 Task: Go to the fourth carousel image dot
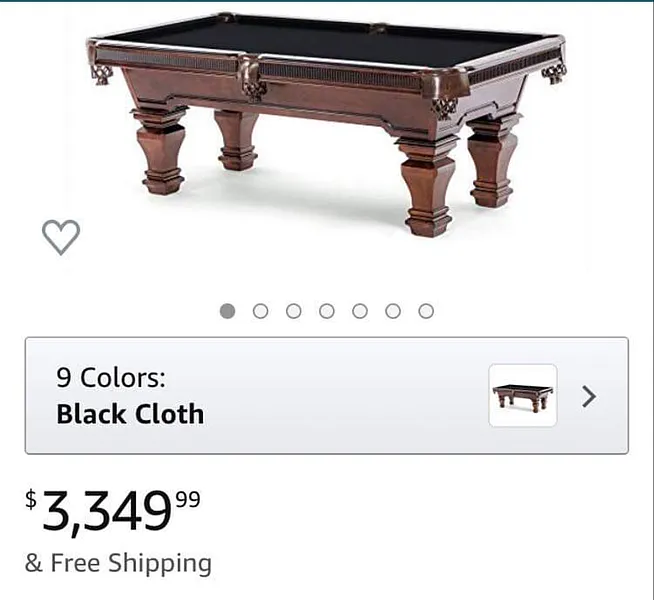click(327, 311)
